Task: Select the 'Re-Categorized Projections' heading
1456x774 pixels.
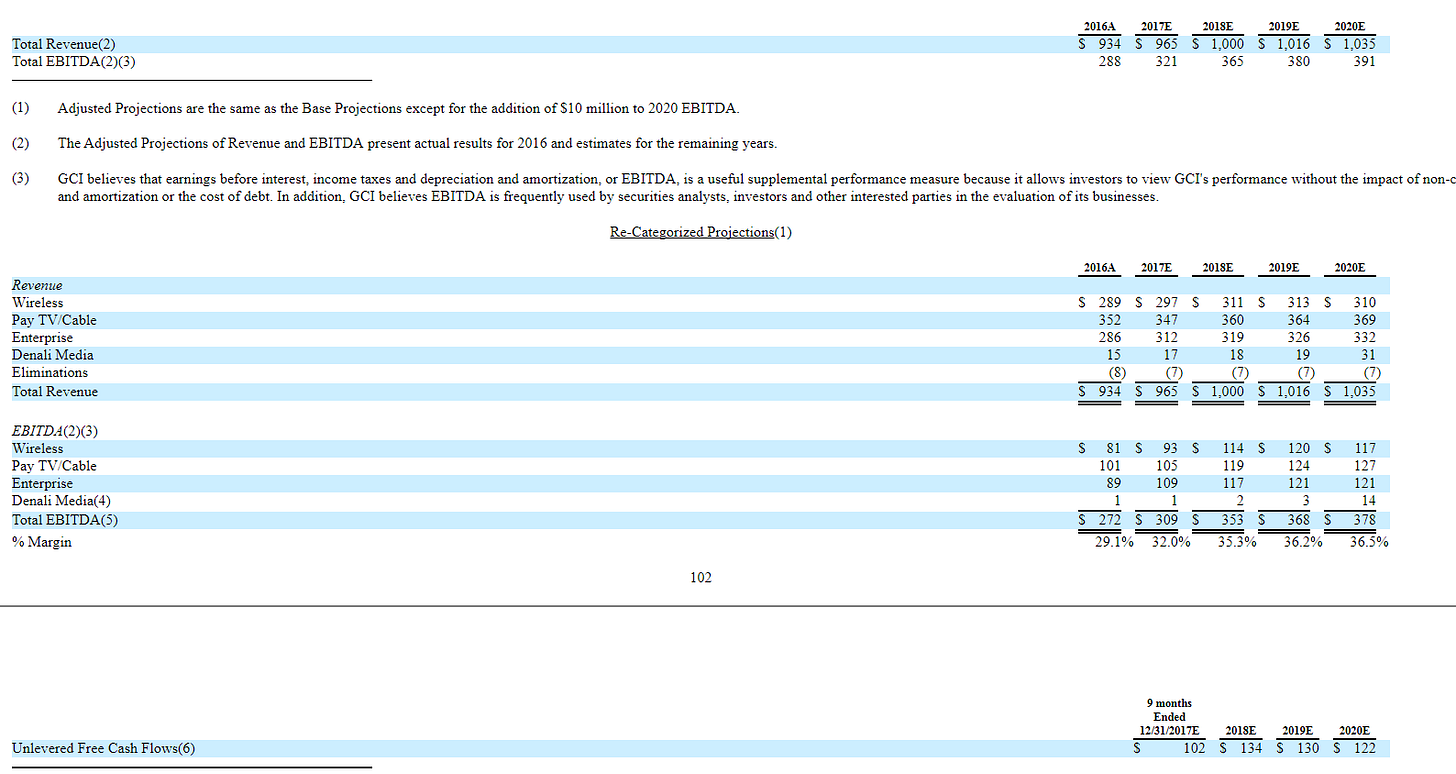Action: click(x=692, y=232)
